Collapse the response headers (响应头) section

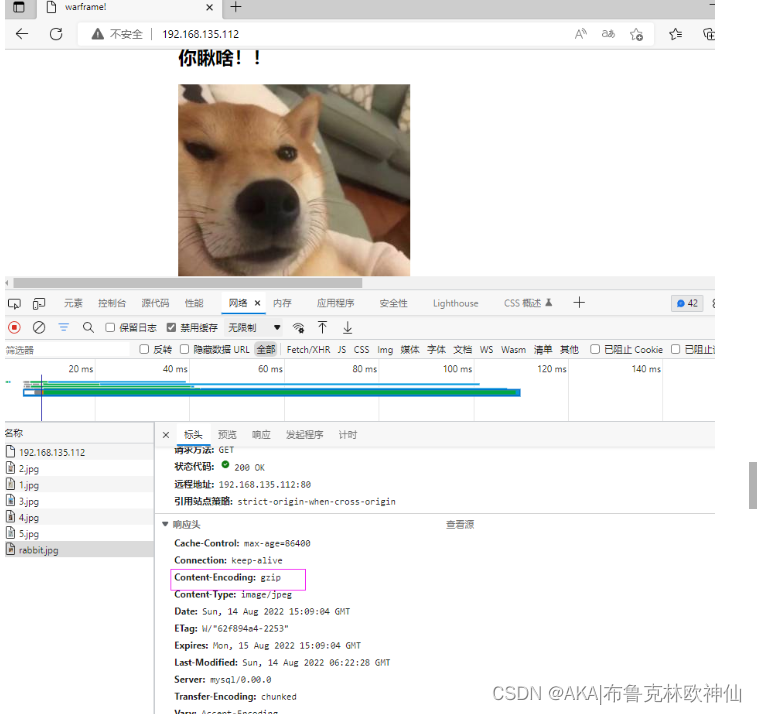(165, 524)
